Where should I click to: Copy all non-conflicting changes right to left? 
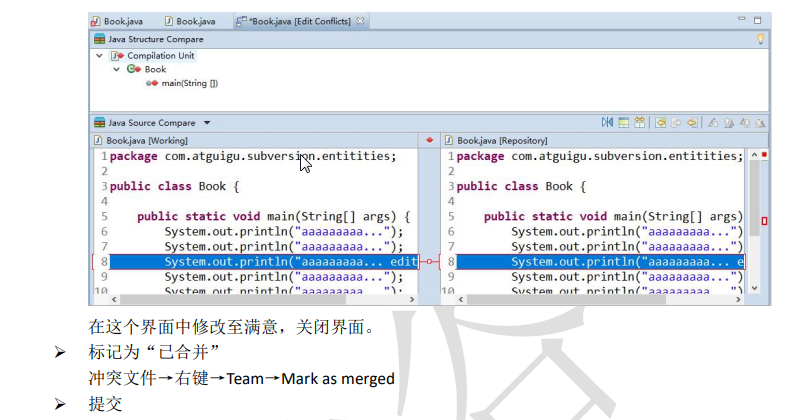[660, 123]
